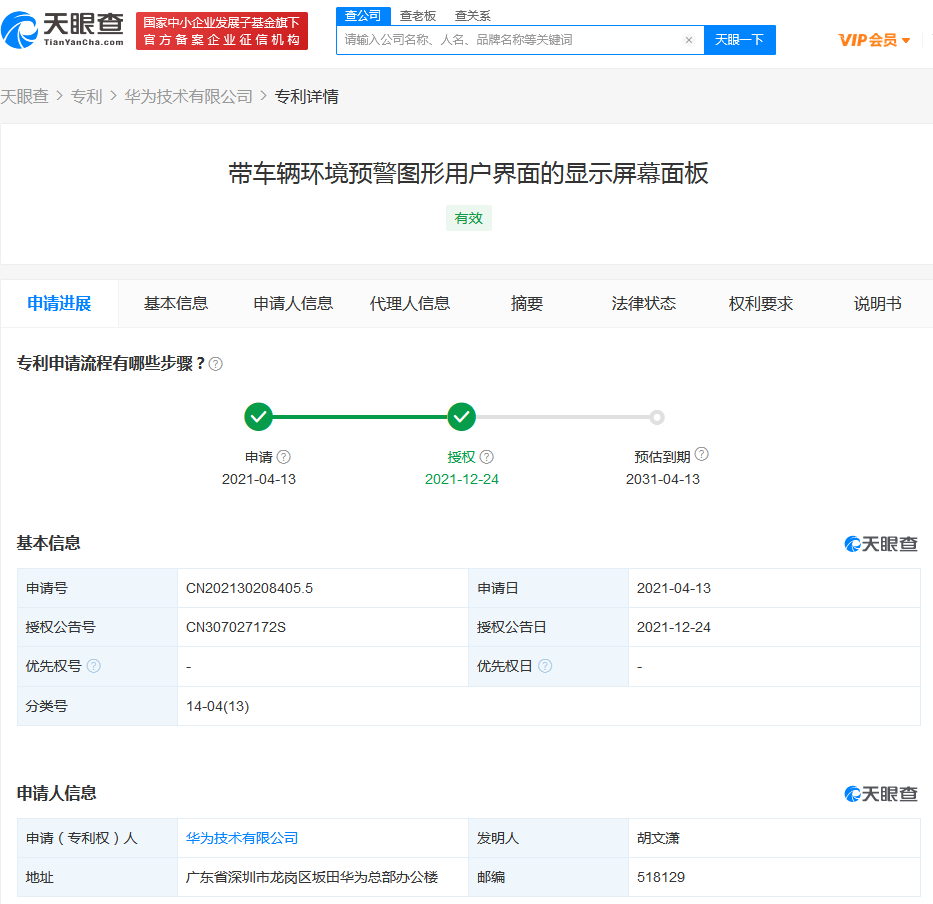Clear the search box with X icon
Image resolution: width=933 pixels, height=904 pixels.
[x=688, y=40]
